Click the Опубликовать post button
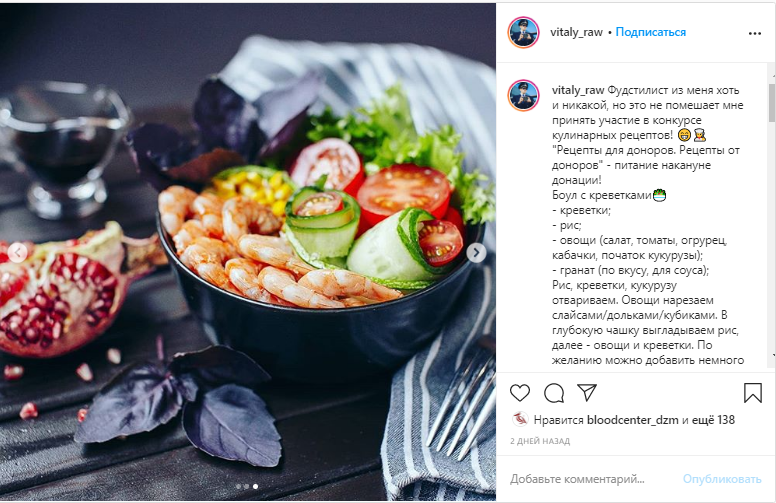This screenshot has height=503, width=776. (x=722, y=479)
